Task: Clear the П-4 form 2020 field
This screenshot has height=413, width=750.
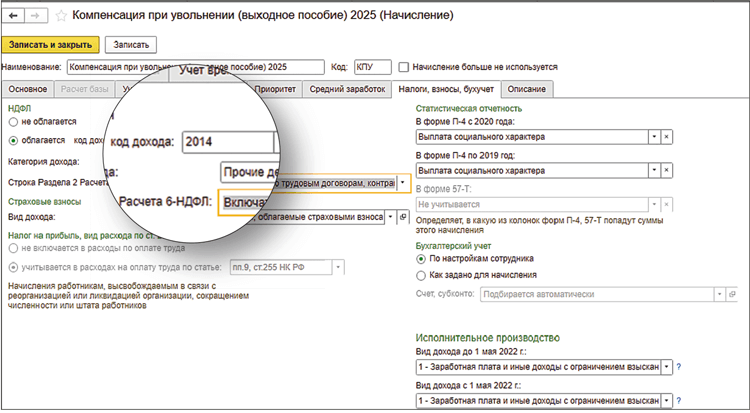Action: coord(667,136)
